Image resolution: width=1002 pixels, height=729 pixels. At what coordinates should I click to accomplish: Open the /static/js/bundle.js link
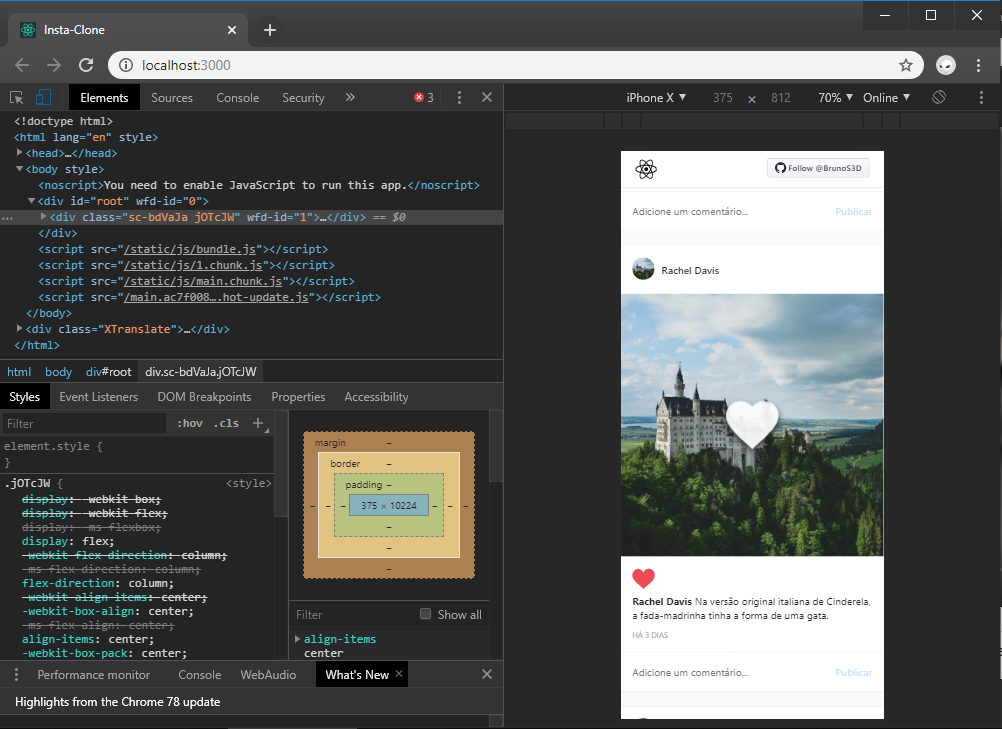(190, 249)
